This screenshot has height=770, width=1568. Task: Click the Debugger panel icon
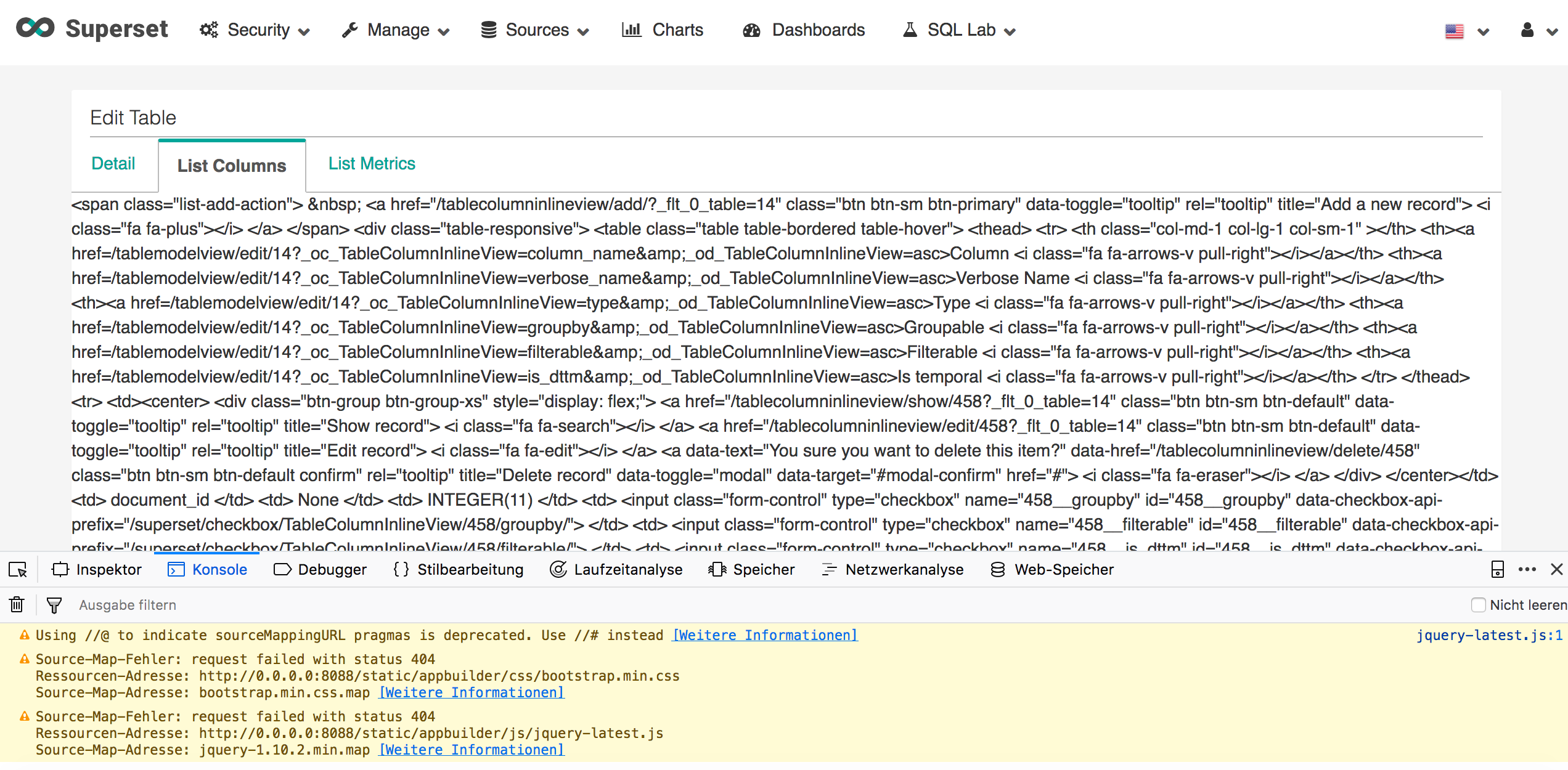click(x=282, y=569)
